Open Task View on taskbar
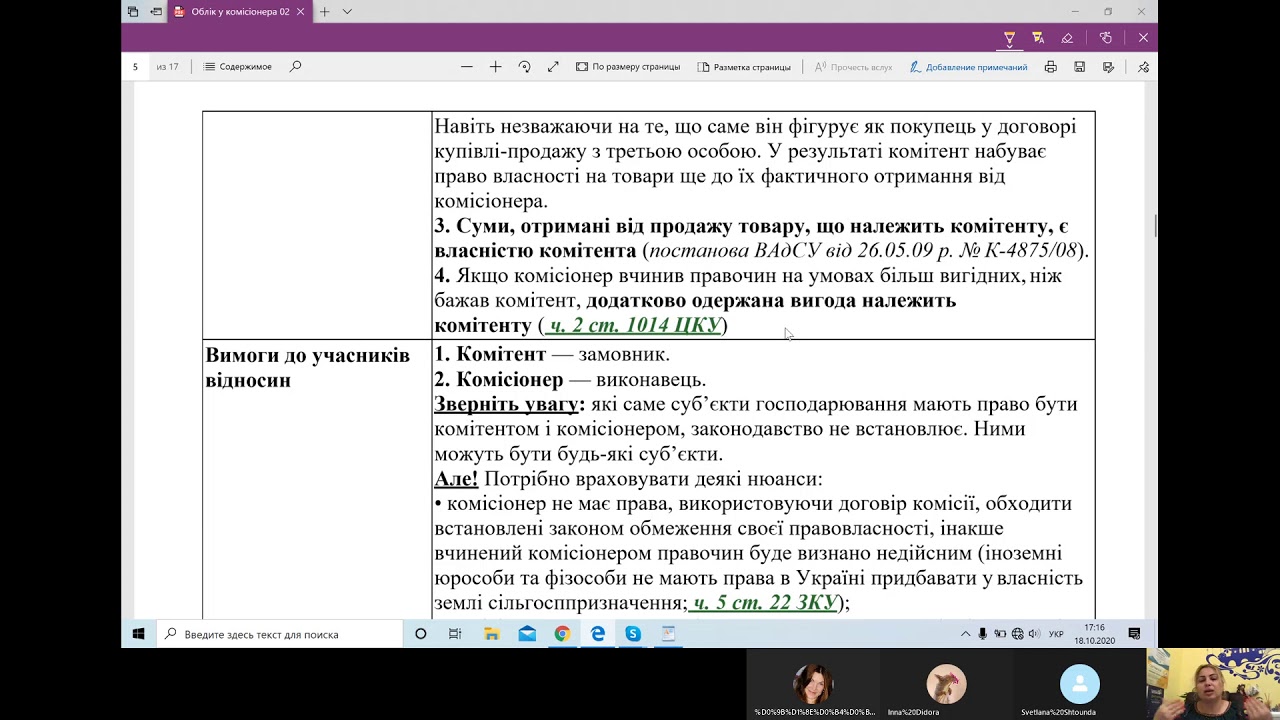1280x720 pixels. [x=455, y=634]
